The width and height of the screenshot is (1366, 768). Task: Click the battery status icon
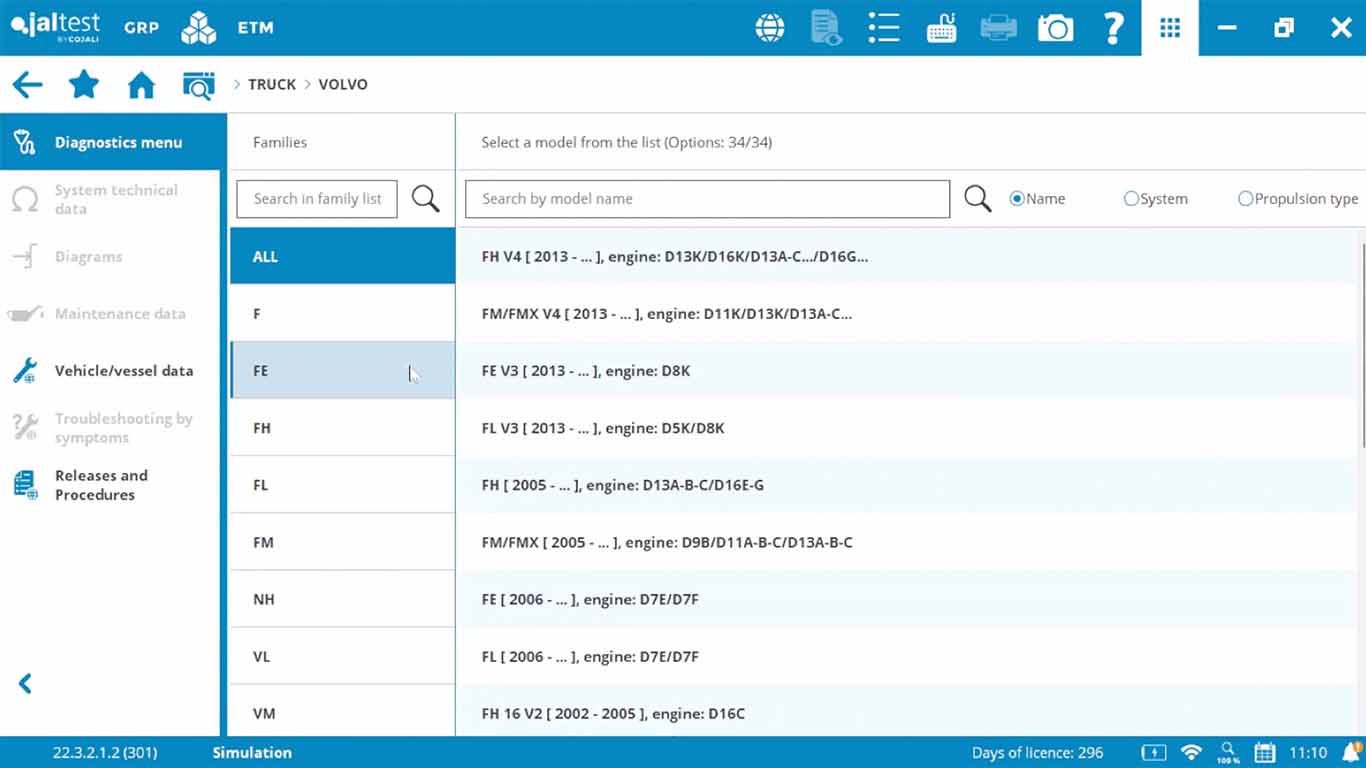1153,753
